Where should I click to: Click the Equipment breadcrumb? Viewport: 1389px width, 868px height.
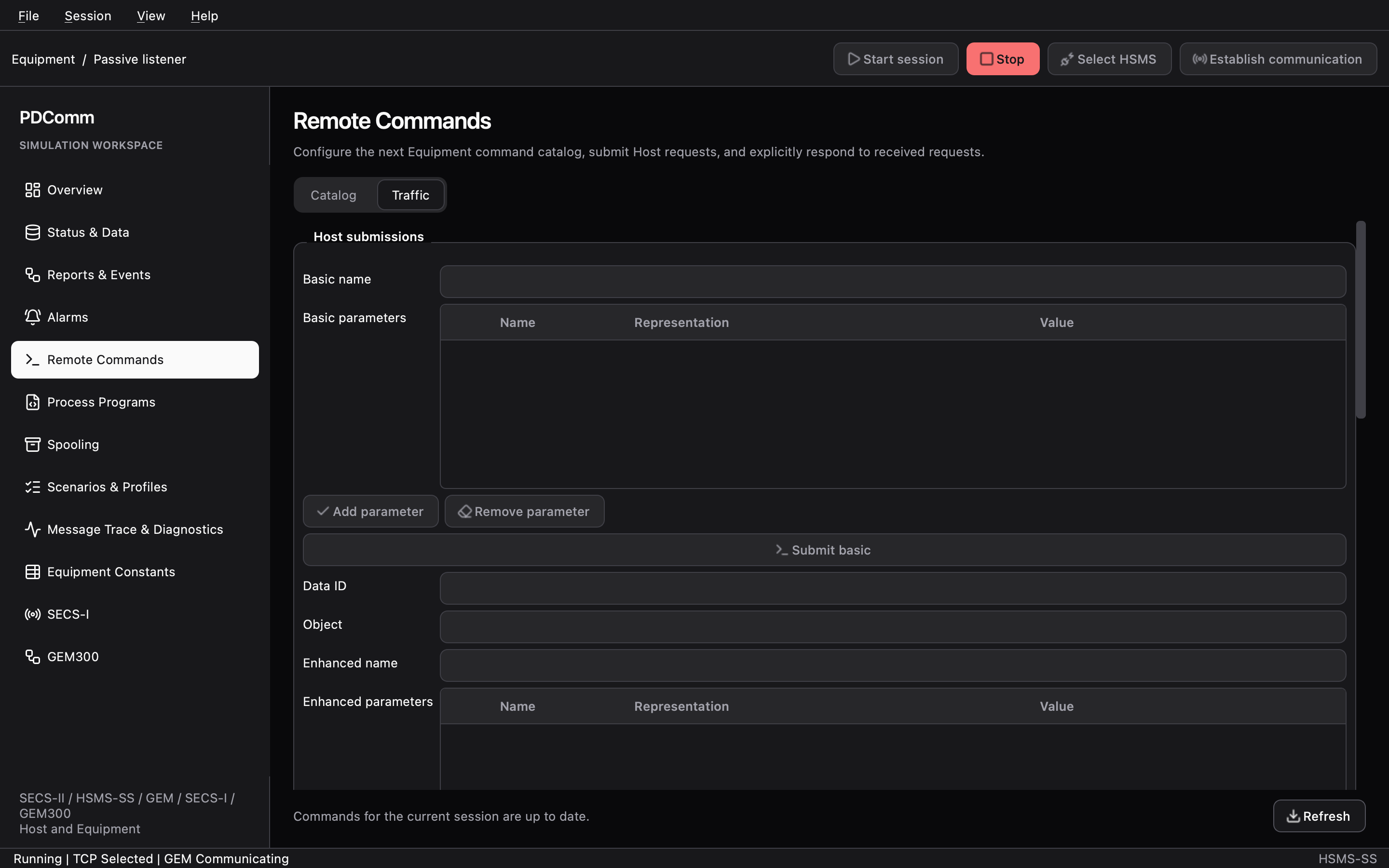43,59
